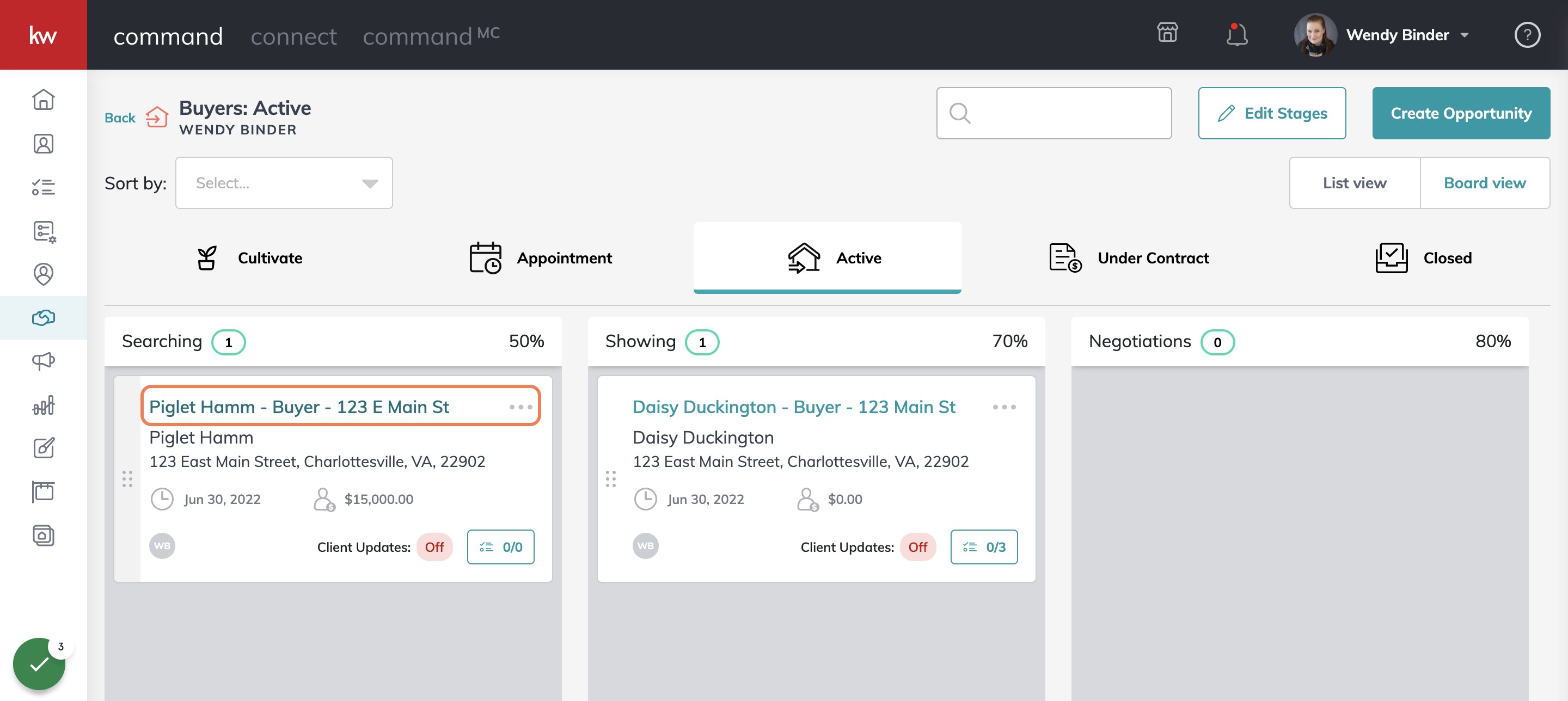Open the Opportunities handshake icon in sidebar
This screenshot has height=701, width=1568.
point(43,318)
